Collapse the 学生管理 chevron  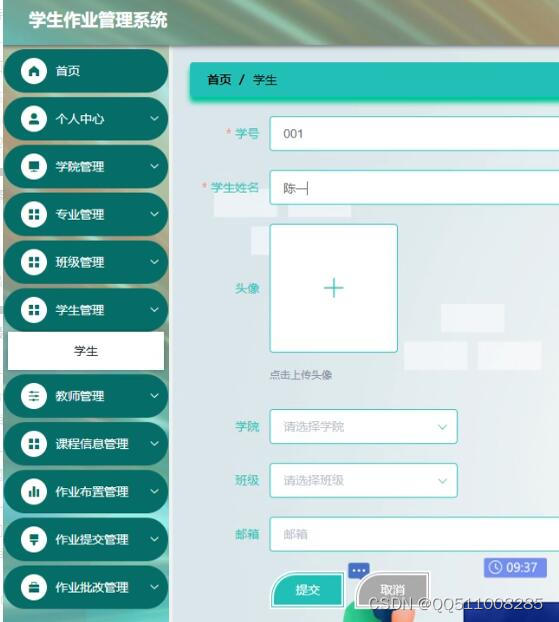coord(154,309)
